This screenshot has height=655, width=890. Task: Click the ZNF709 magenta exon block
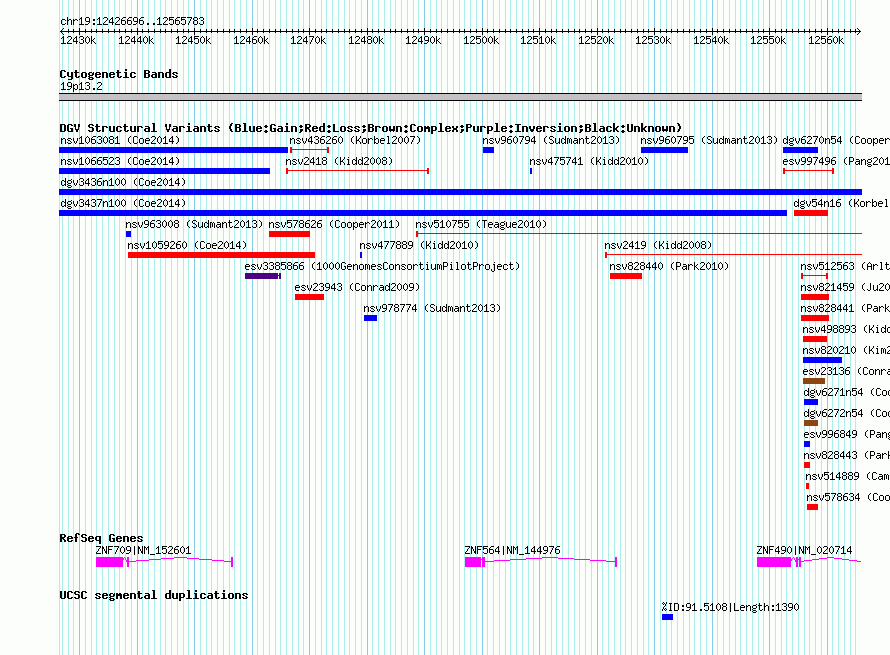pos(110,562)
